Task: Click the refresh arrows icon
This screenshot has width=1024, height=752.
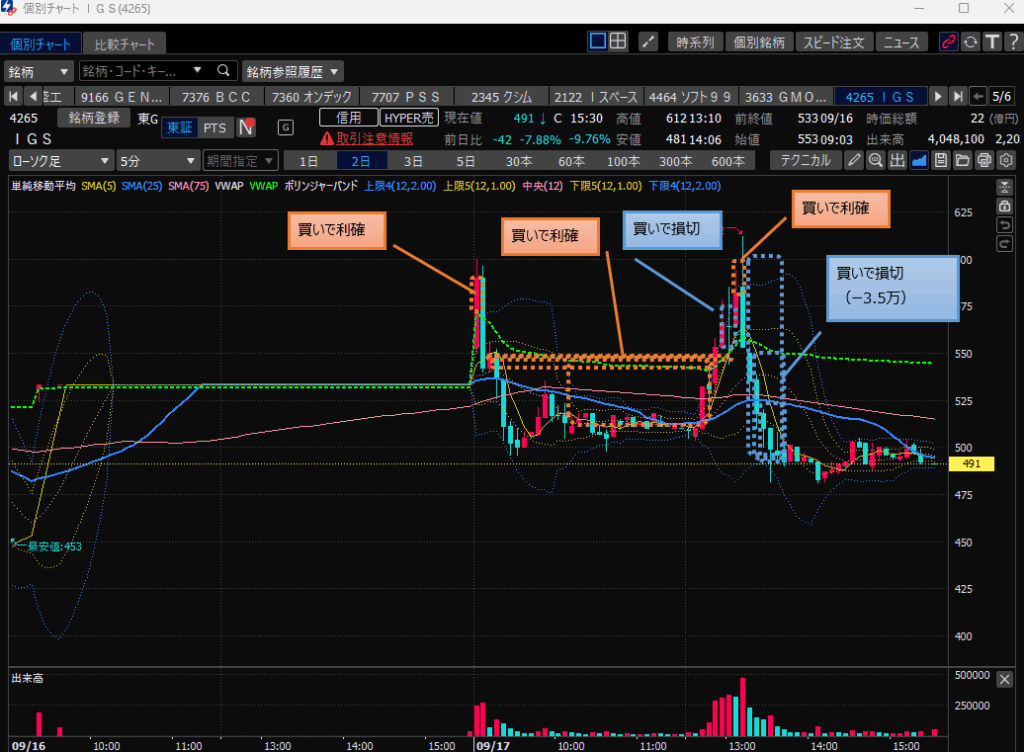Action: 970,42
